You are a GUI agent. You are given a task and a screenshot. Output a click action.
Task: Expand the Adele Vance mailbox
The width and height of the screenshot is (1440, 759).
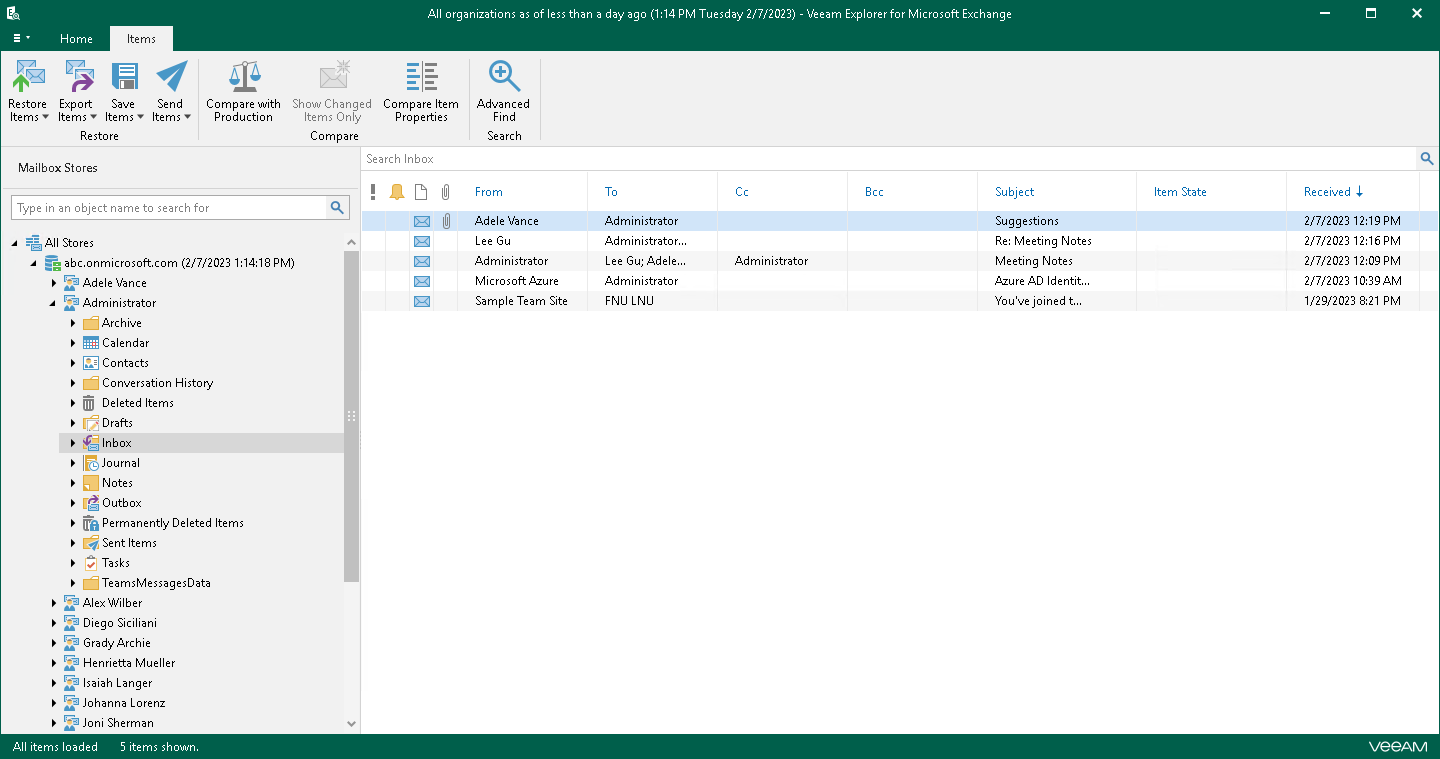(x=54, y=283)
